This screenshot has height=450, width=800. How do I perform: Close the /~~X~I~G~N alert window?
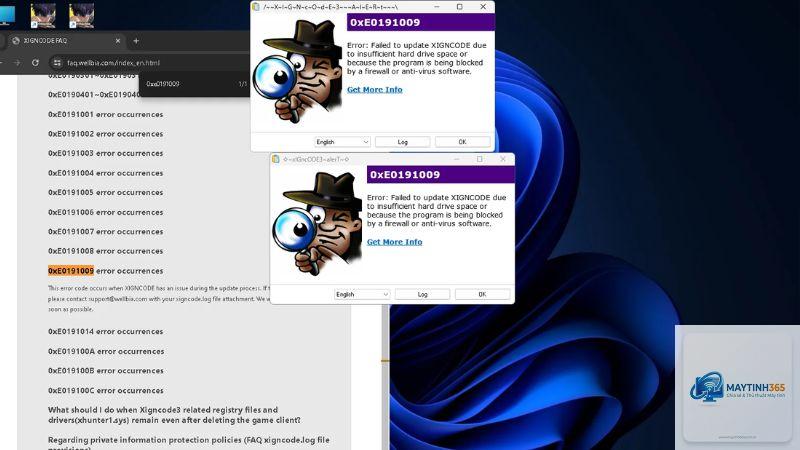[x=483, y=7]
